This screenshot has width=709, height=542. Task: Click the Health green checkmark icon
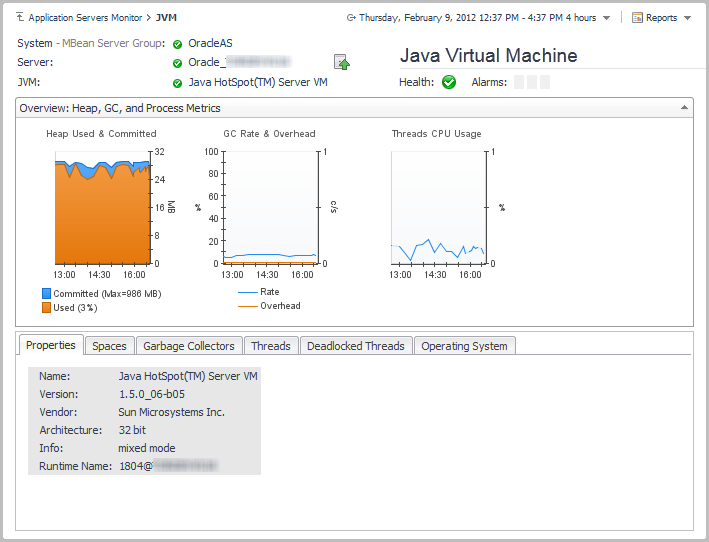pyautogui.click(x=449, y=83)
